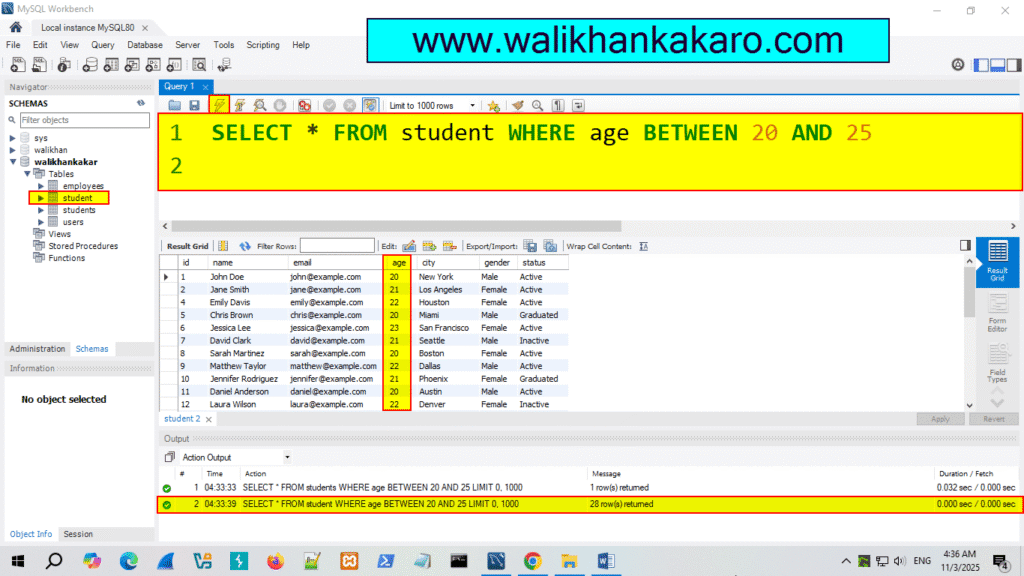Open Google Chrome from the taskbar

tap(532, 561)
